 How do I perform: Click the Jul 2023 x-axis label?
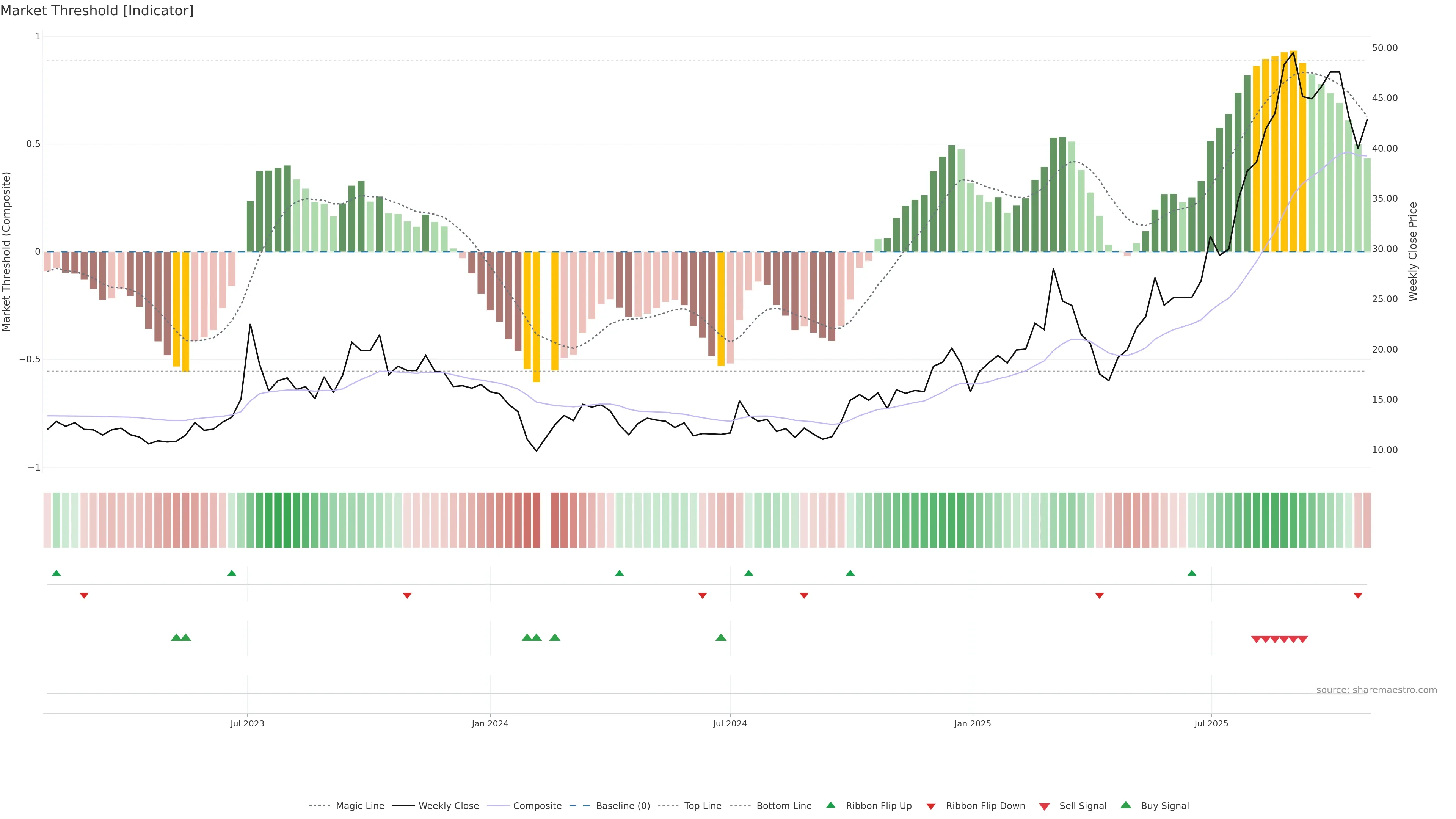point(247,723)
